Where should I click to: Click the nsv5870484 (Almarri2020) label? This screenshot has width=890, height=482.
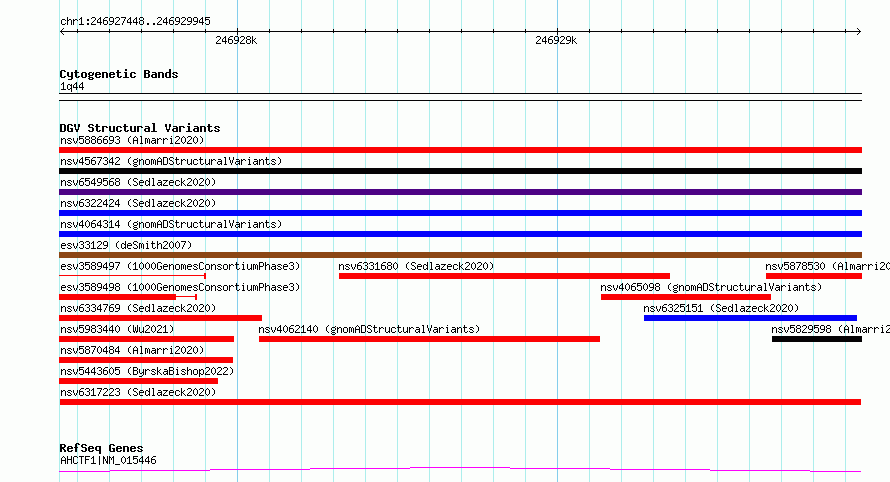132,350
